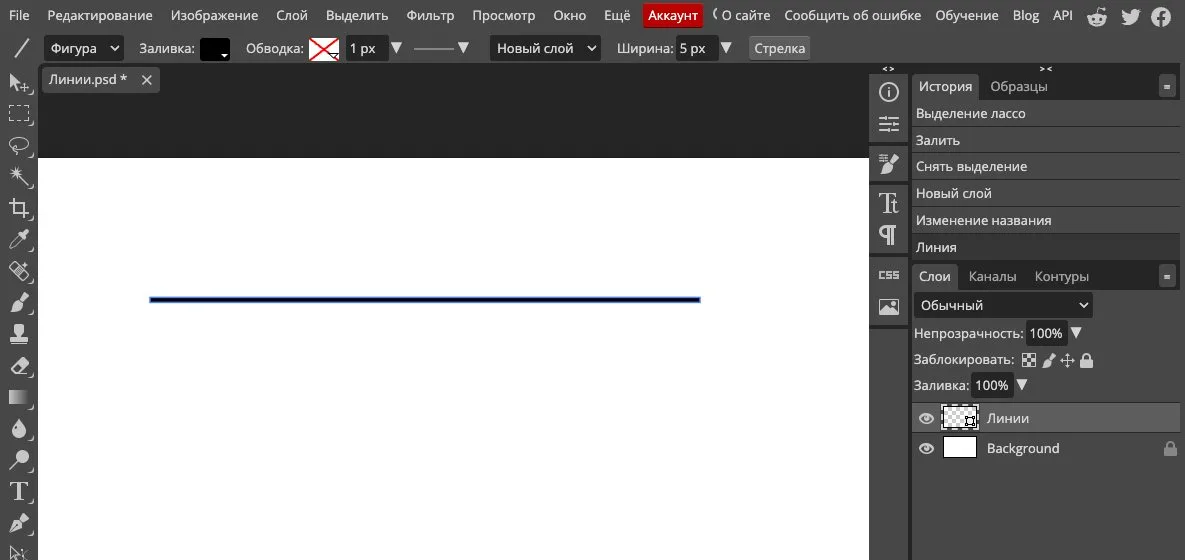
Task: Expand the Ширина value arrow
Action: pos(726,48)
